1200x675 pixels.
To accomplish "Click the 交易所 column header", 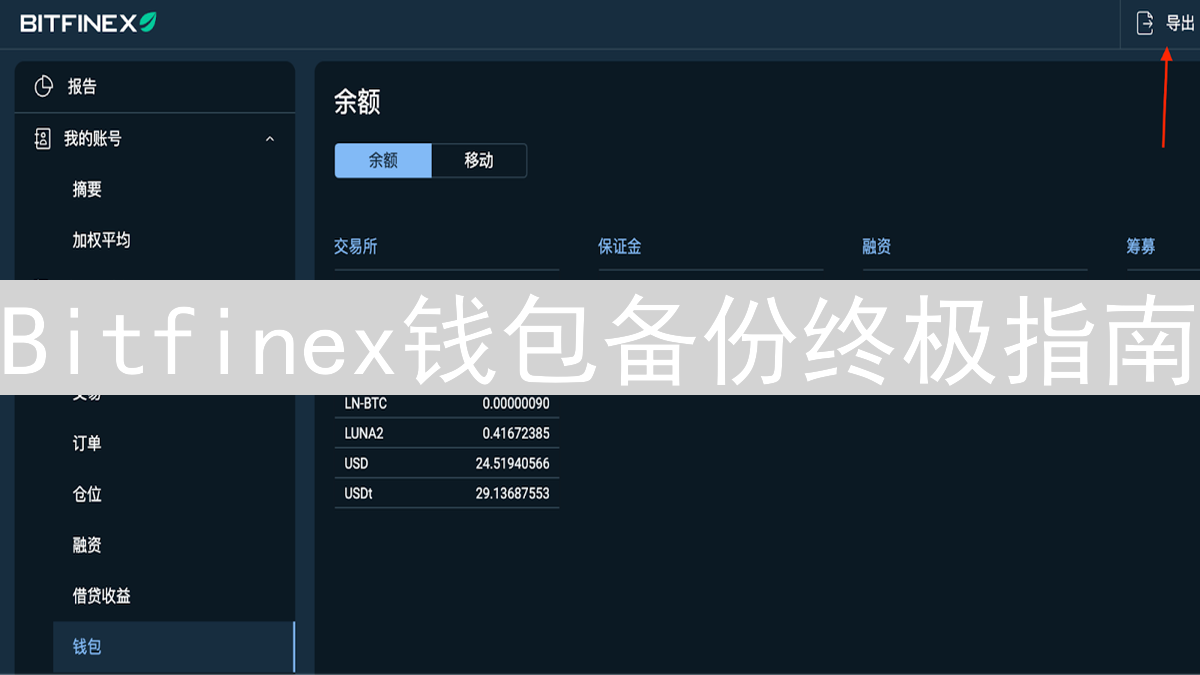I will point(356,246).
